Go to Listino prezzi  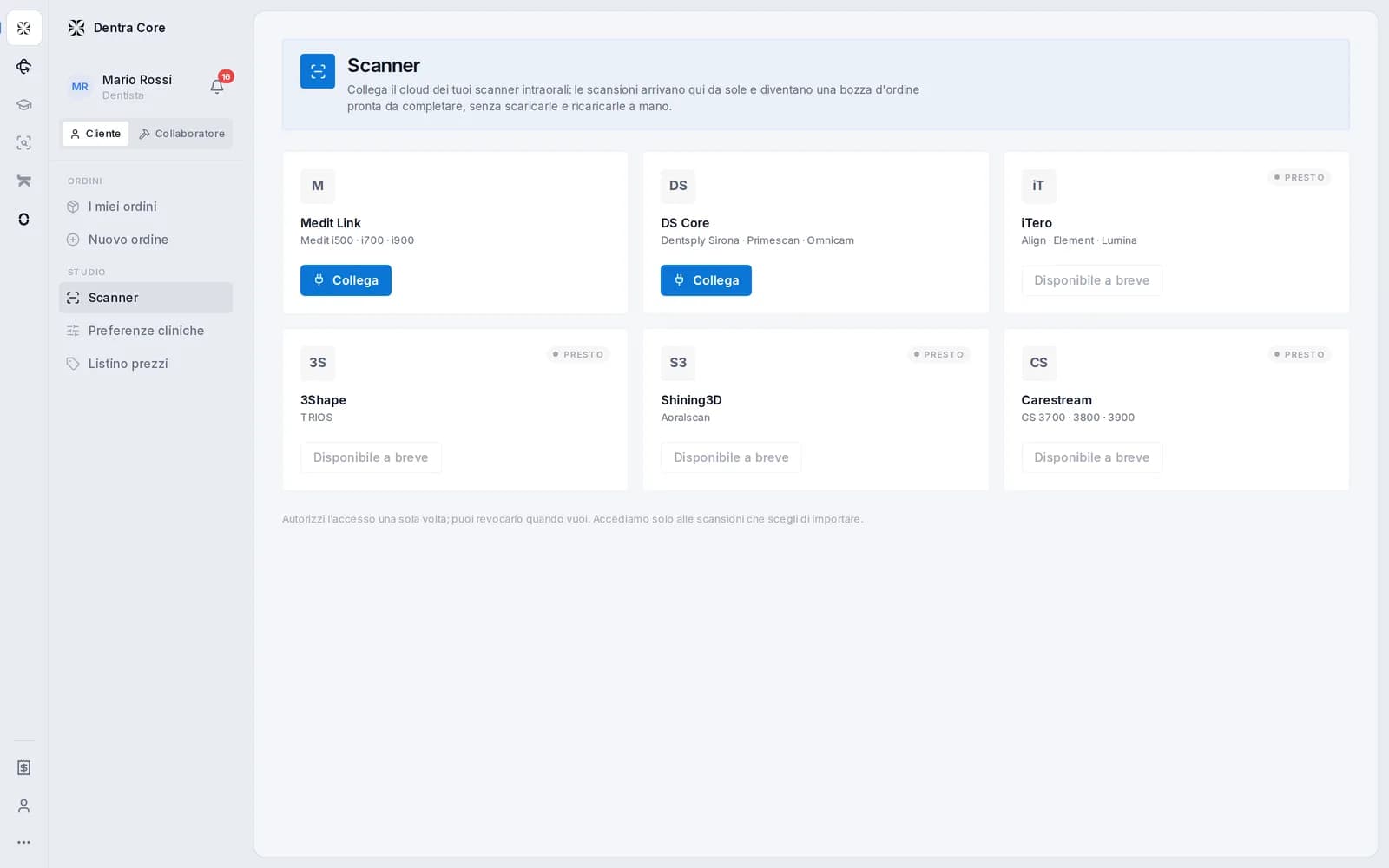point(146,364)
